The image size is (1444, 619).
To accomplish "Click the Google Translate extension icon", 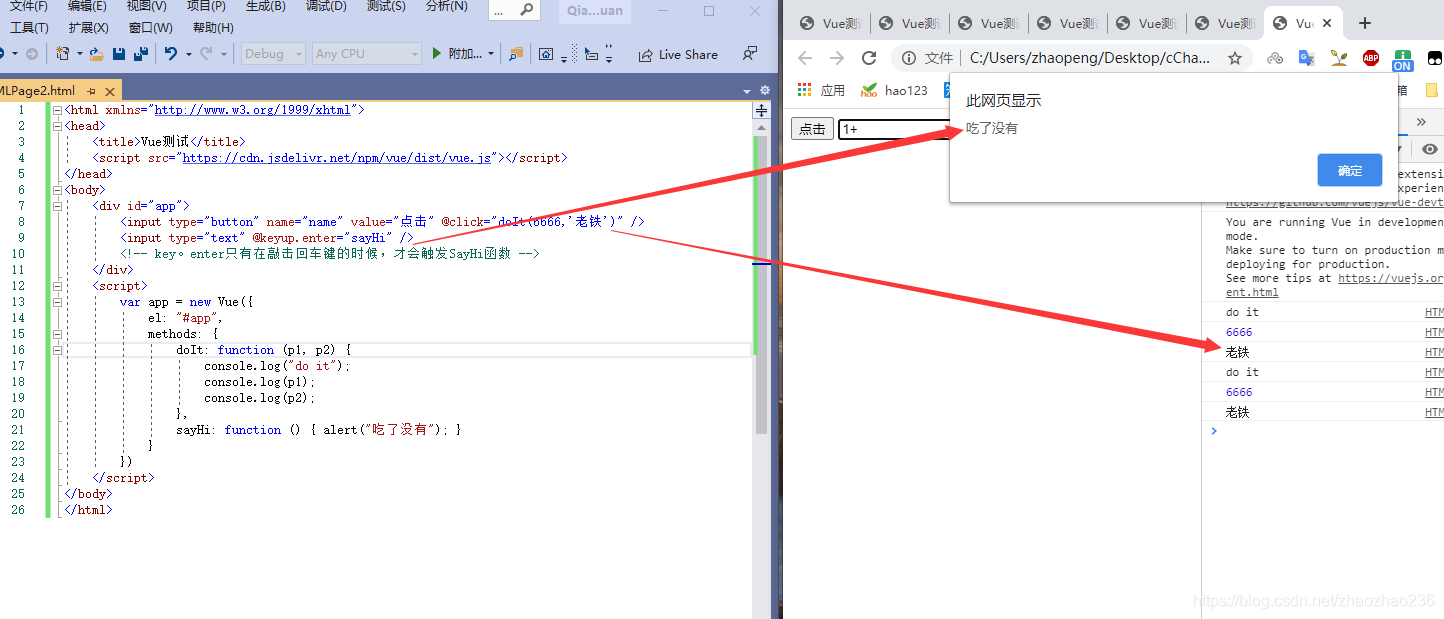I will [x=1307, y=58].
